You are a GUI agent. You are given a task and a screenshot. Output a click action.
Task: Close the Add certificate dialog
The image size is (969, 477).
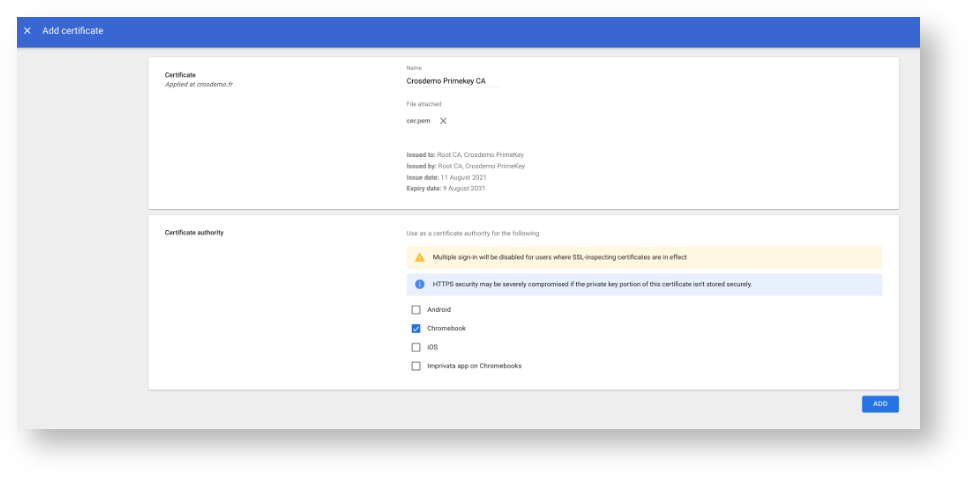pos(27,31)
